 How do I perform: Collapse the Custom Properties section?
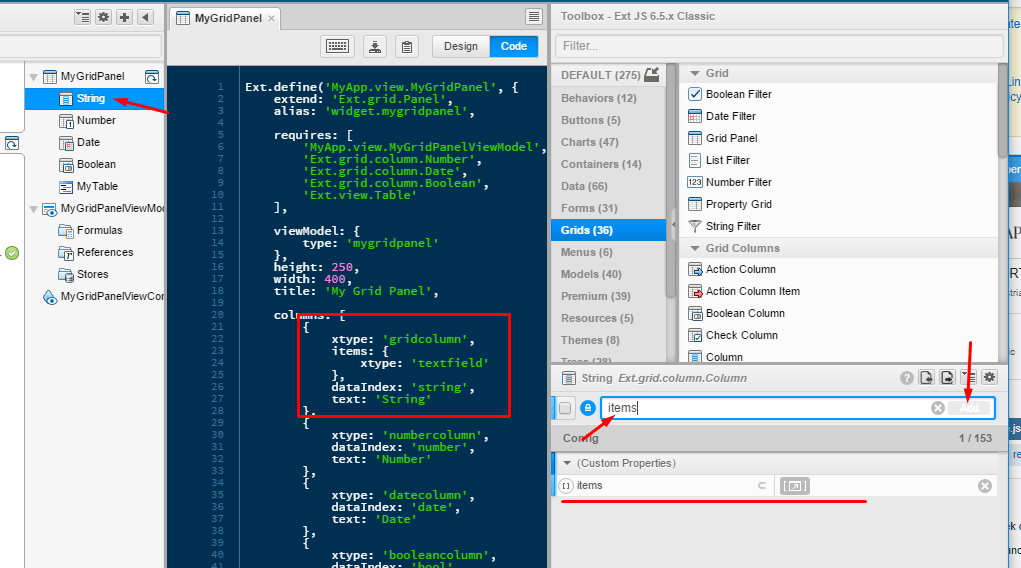567,463
